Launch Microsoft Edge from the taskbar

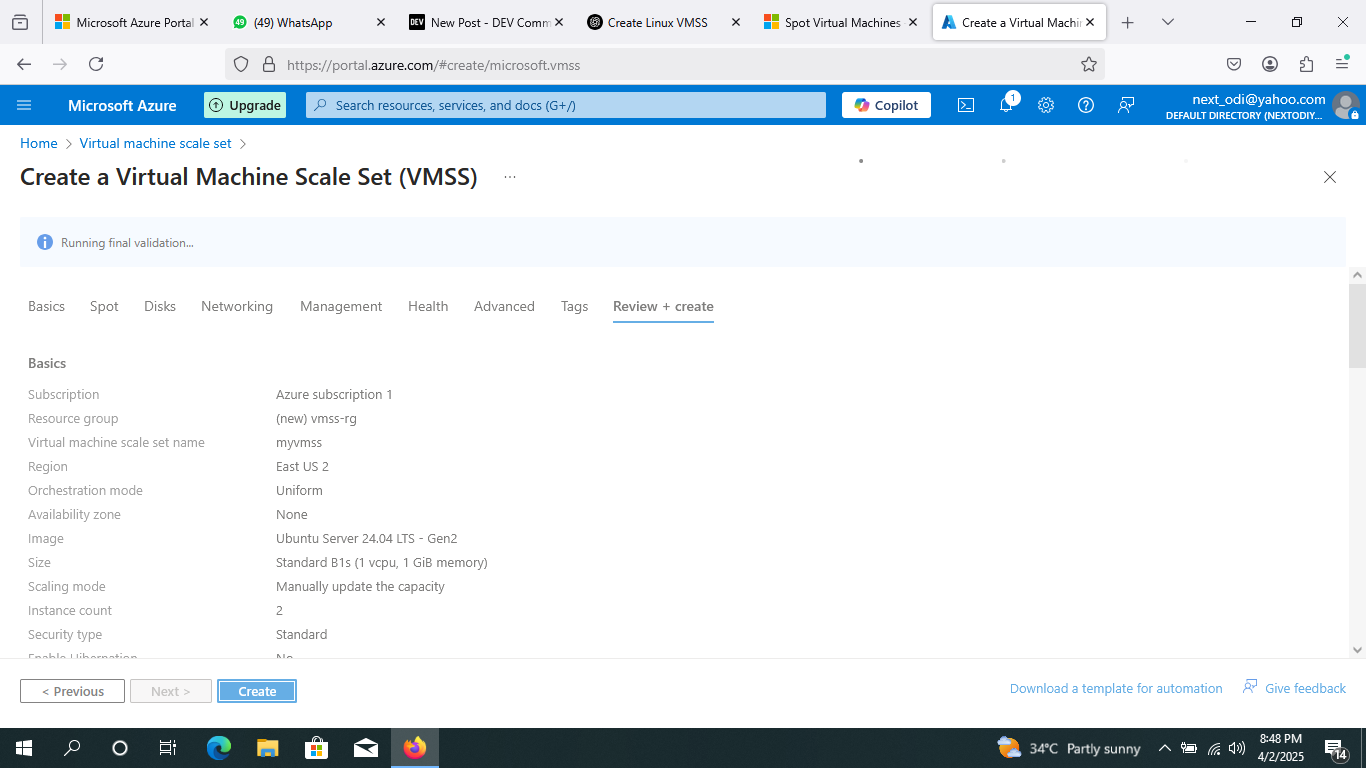(x=218, y=748)
